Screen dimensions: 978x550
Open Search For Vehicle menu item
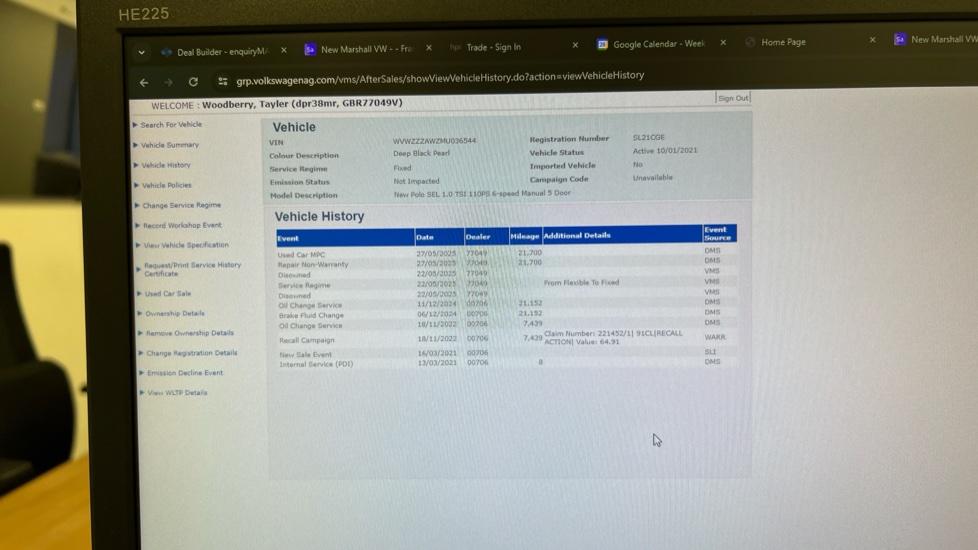[171, 125]
